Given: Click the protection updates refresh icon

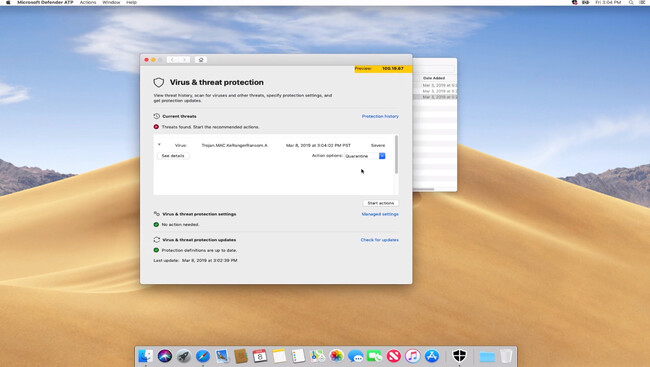Looking at the screenshot, I should [156, 240].
